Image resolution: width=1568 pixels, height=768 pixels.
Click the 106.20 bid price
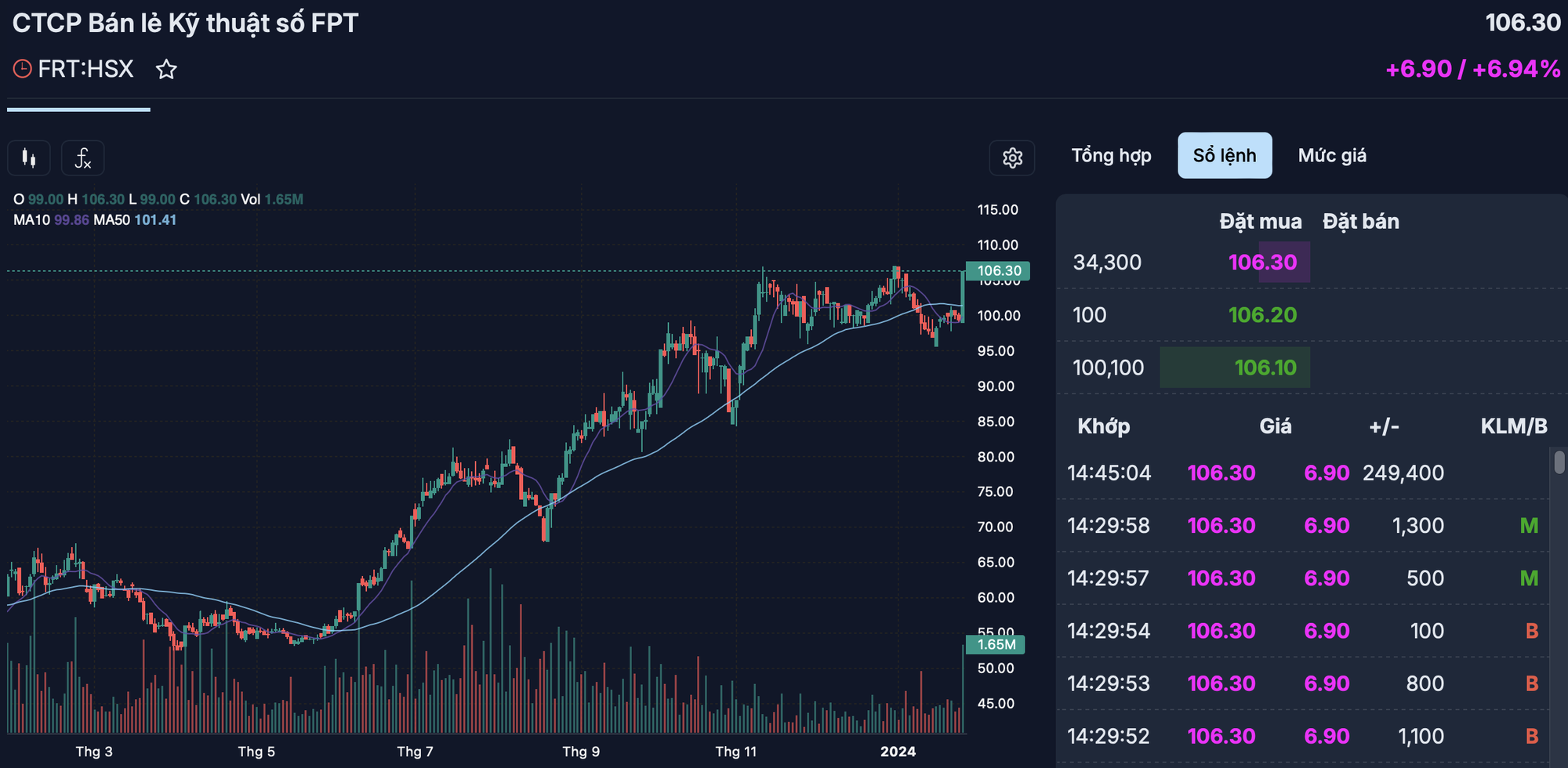point(1262,315)
